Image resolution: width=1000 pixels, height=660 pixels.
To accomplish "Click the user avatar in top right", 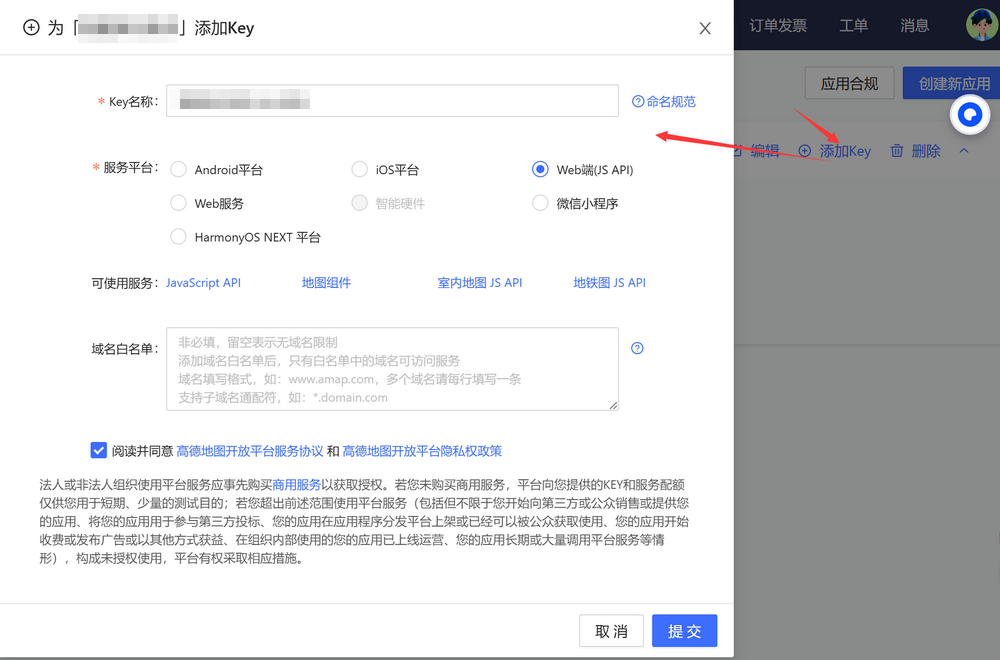I will click(x=981, y=25).
